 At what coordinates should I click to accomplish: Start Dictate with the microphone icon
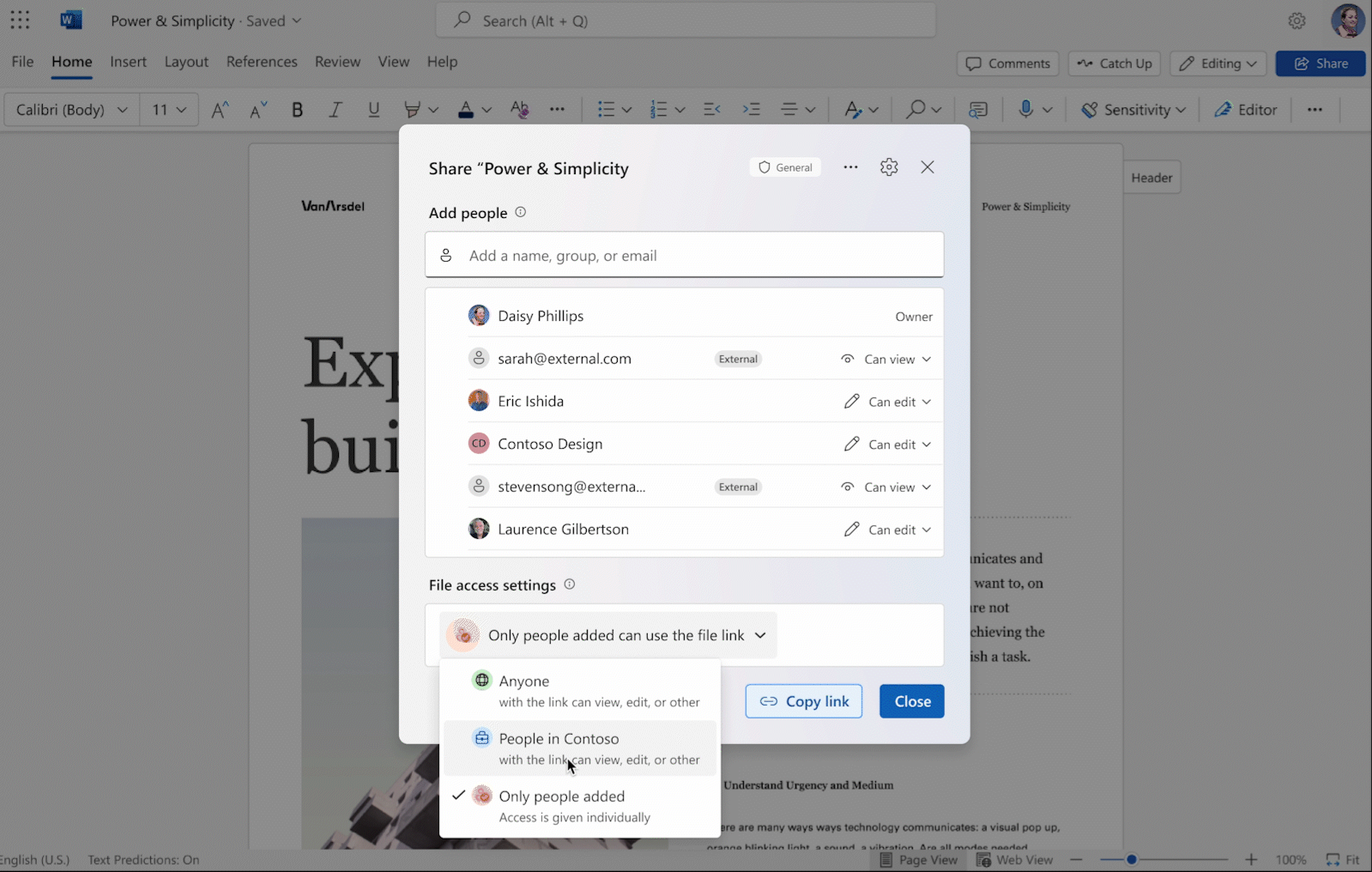coord(1025,110)
